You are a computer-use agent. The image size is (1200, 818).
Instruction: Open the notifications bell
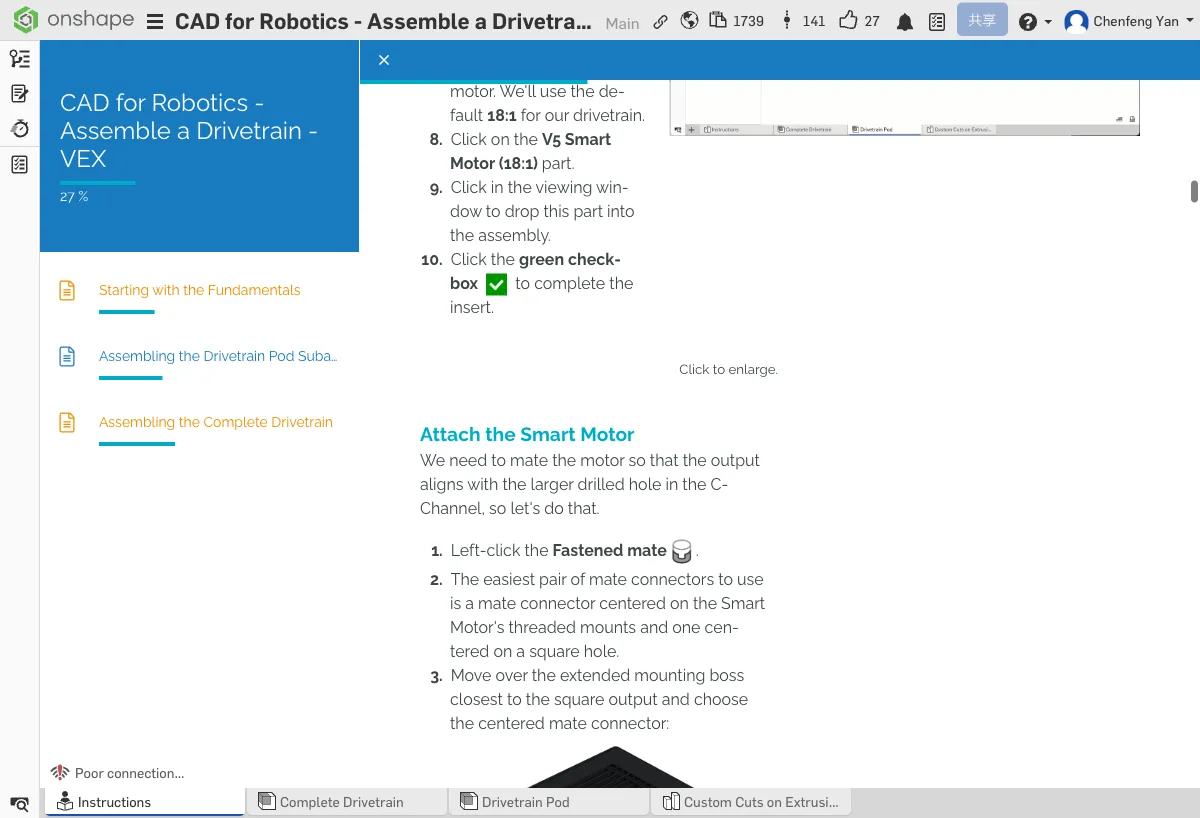(905, 22)
